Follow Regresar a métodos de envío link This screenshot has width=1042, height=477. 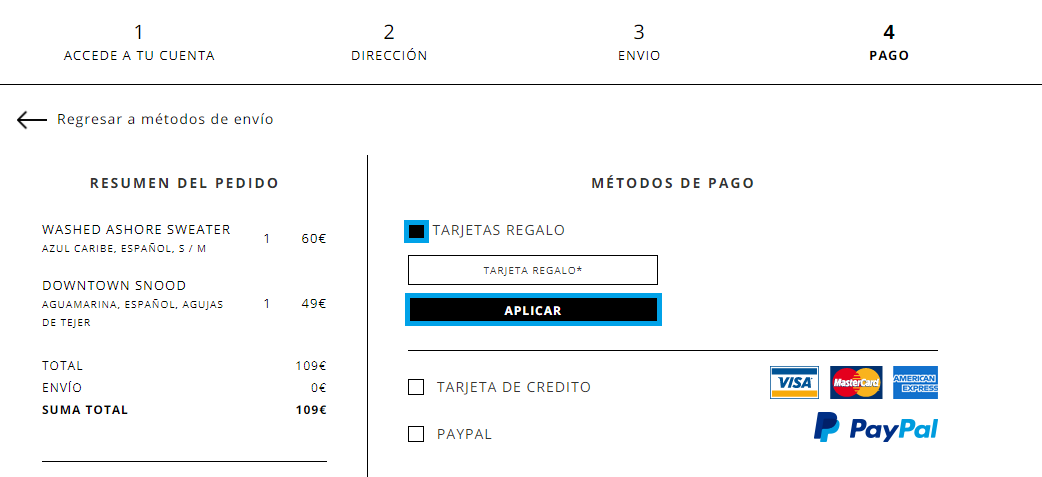165,120
